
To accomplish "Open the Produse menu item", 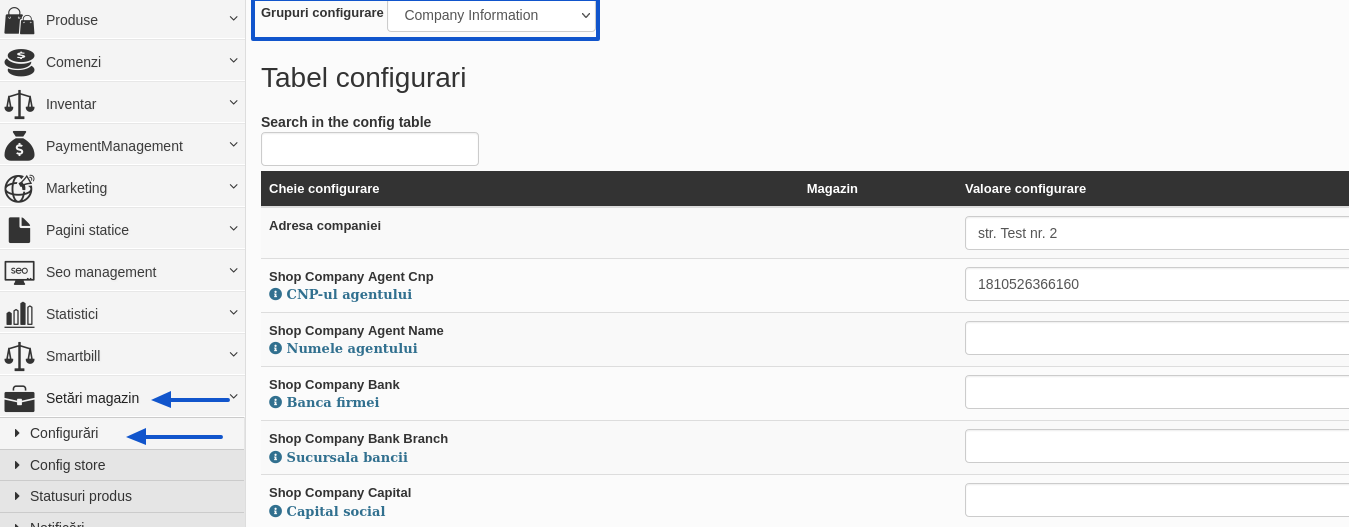I will click(x=122, y=20).
